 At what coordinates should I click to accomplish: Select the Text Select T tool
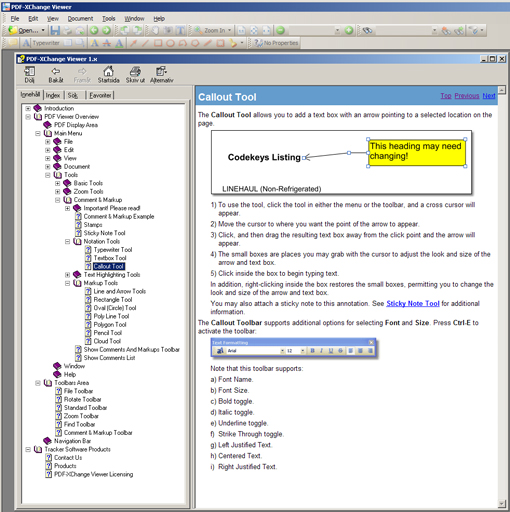pyautogui.click(x=180, y=31)
